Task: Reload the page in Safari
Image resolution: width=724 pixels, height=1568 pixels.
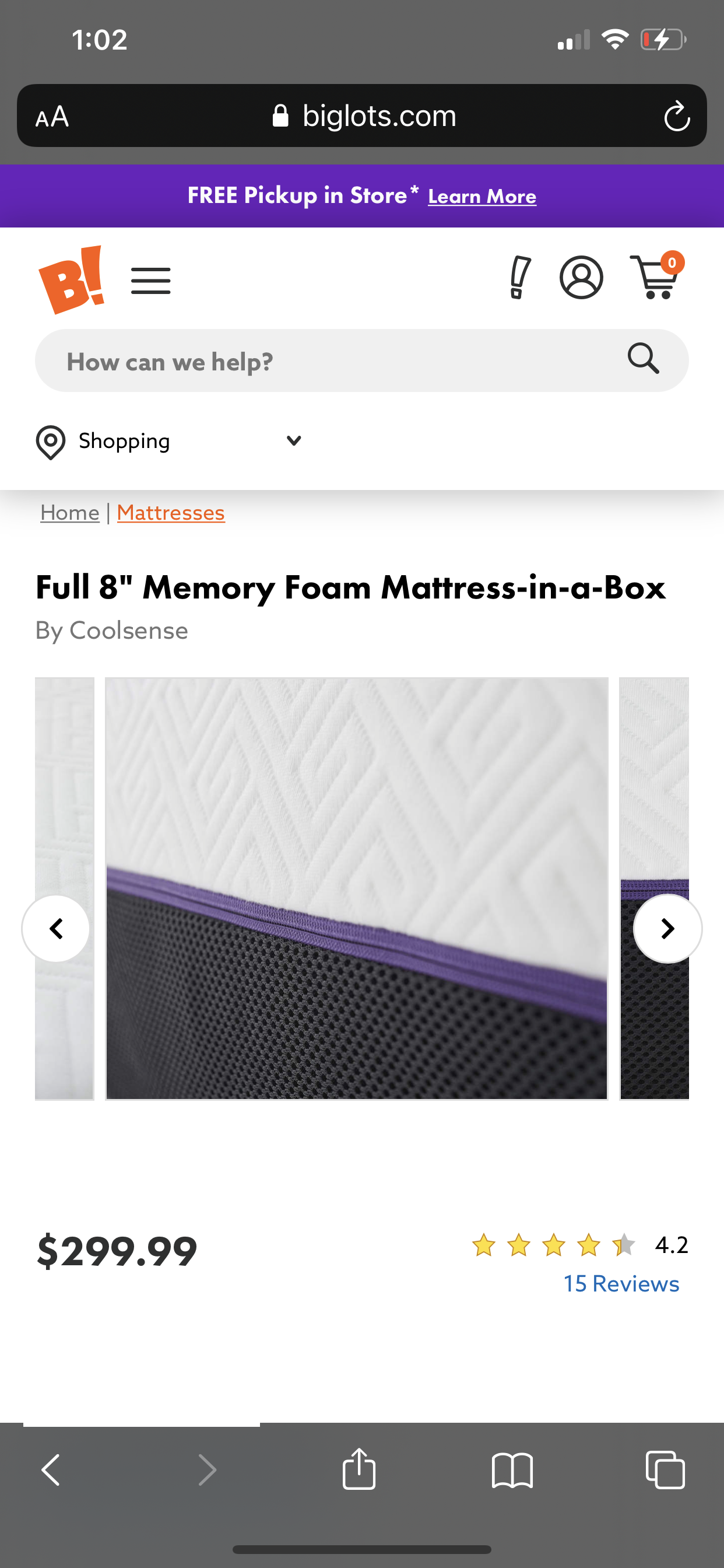Action: click(677, 116)
